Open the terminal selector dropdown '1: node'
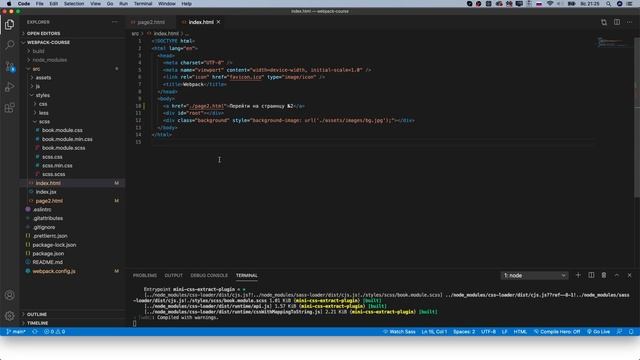 point(534,276)
